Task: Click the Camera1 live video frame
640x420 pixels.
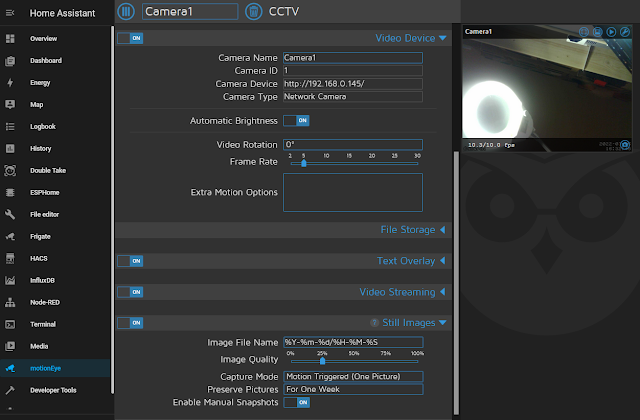Action: tap(547, 88)
